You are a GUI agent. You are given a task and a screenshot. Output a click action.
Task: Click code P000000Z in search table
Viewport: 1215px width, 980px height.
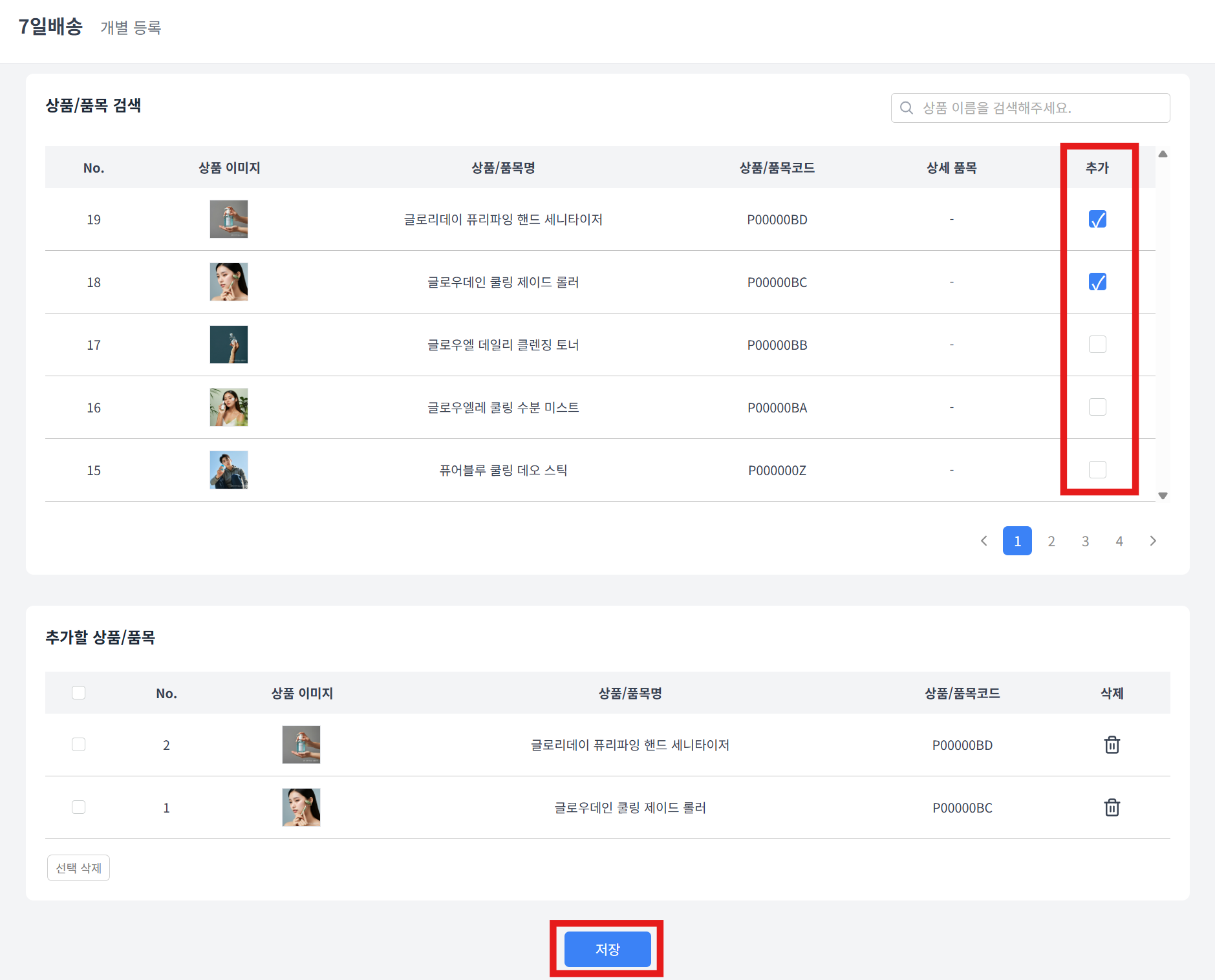click(x=777, y=471)
